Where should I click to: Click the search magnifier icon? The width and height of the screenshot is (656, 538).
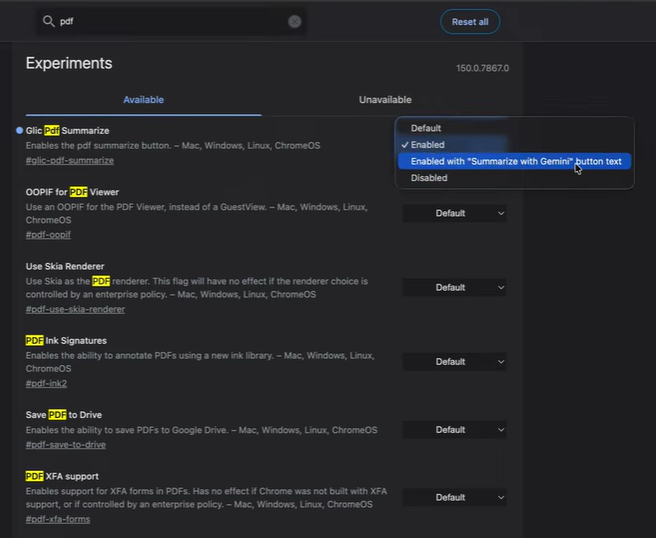point(49,21)
